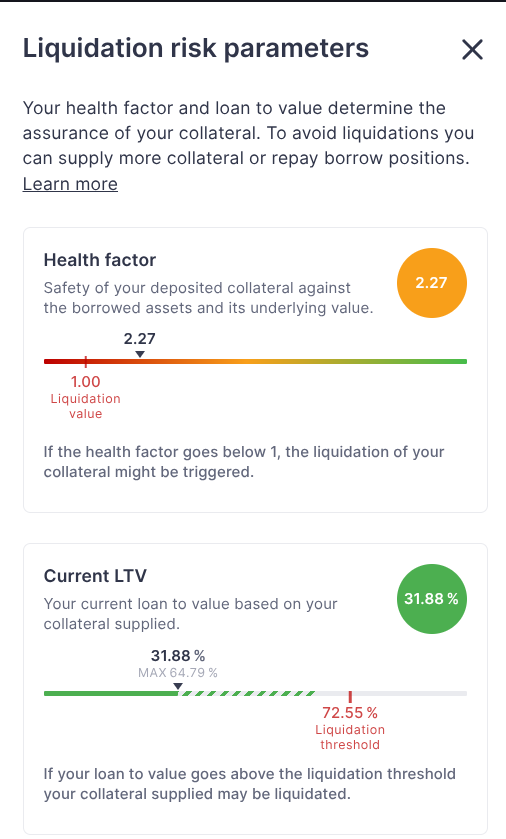506x839 pixels.
Task: Open the Learn more link
Action: pyautogui.click(x=70, y=184)
